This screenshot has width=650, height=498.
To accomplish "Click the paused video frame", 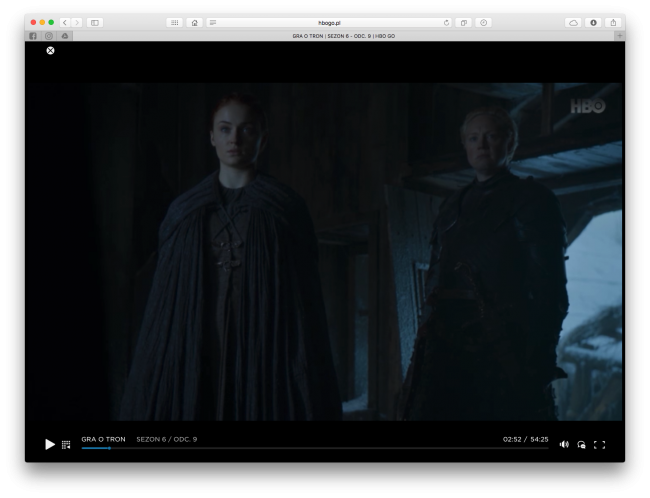I will click(x=325, y=252).
